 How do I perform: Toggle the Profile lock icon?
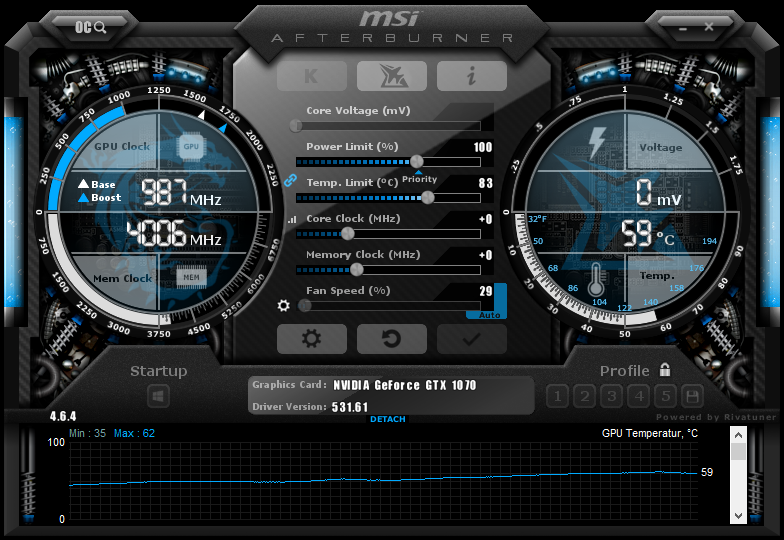click(664, 370)
